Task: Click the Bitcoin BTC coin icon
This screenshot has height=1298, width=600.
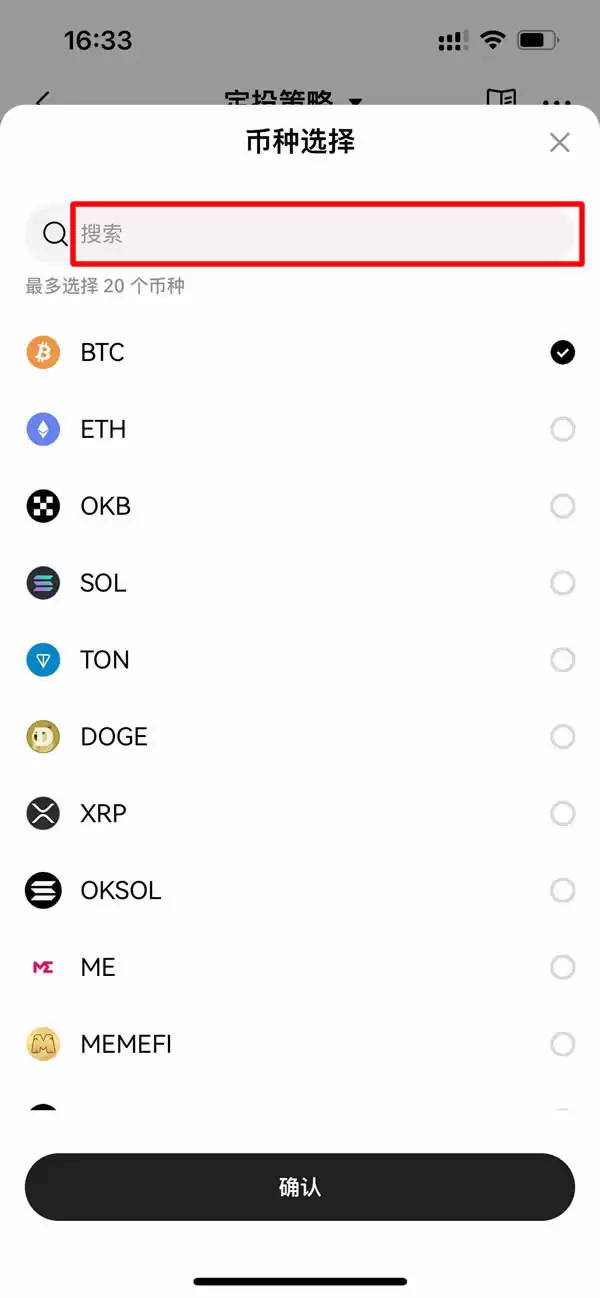Action: tap(42, 352)
